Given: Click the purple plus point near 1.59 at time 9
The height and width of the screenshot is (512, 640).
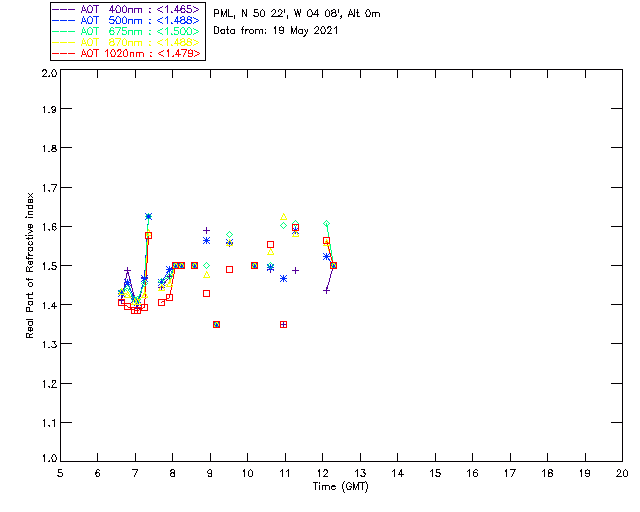Looking at the screenshot, I should click(207, 231).
